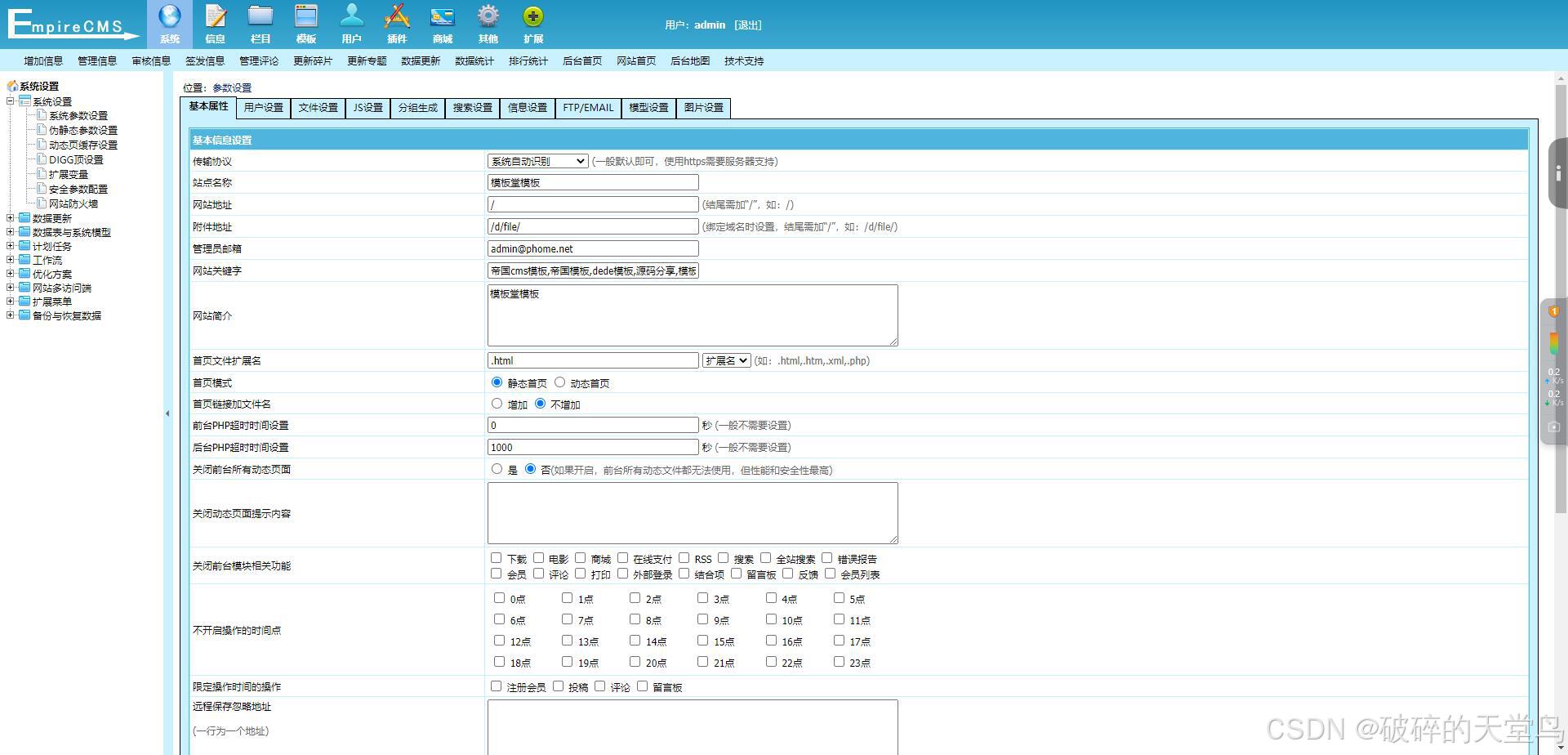Click the EmpireCMS logo
Screen dimensions: 1568x755
click(72, 24)
